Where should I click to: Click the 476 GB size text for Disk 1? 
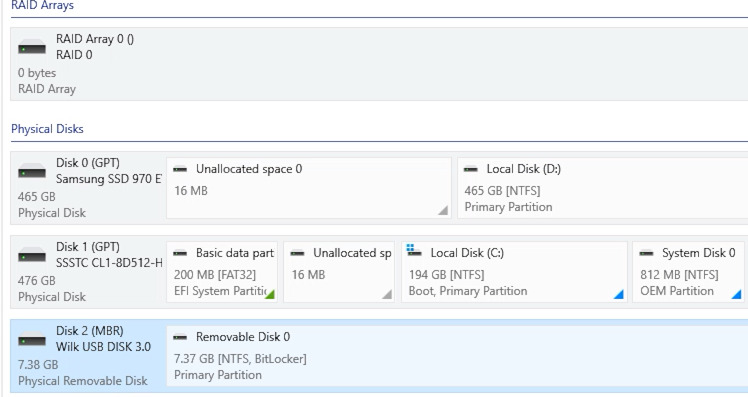(37, 281)
